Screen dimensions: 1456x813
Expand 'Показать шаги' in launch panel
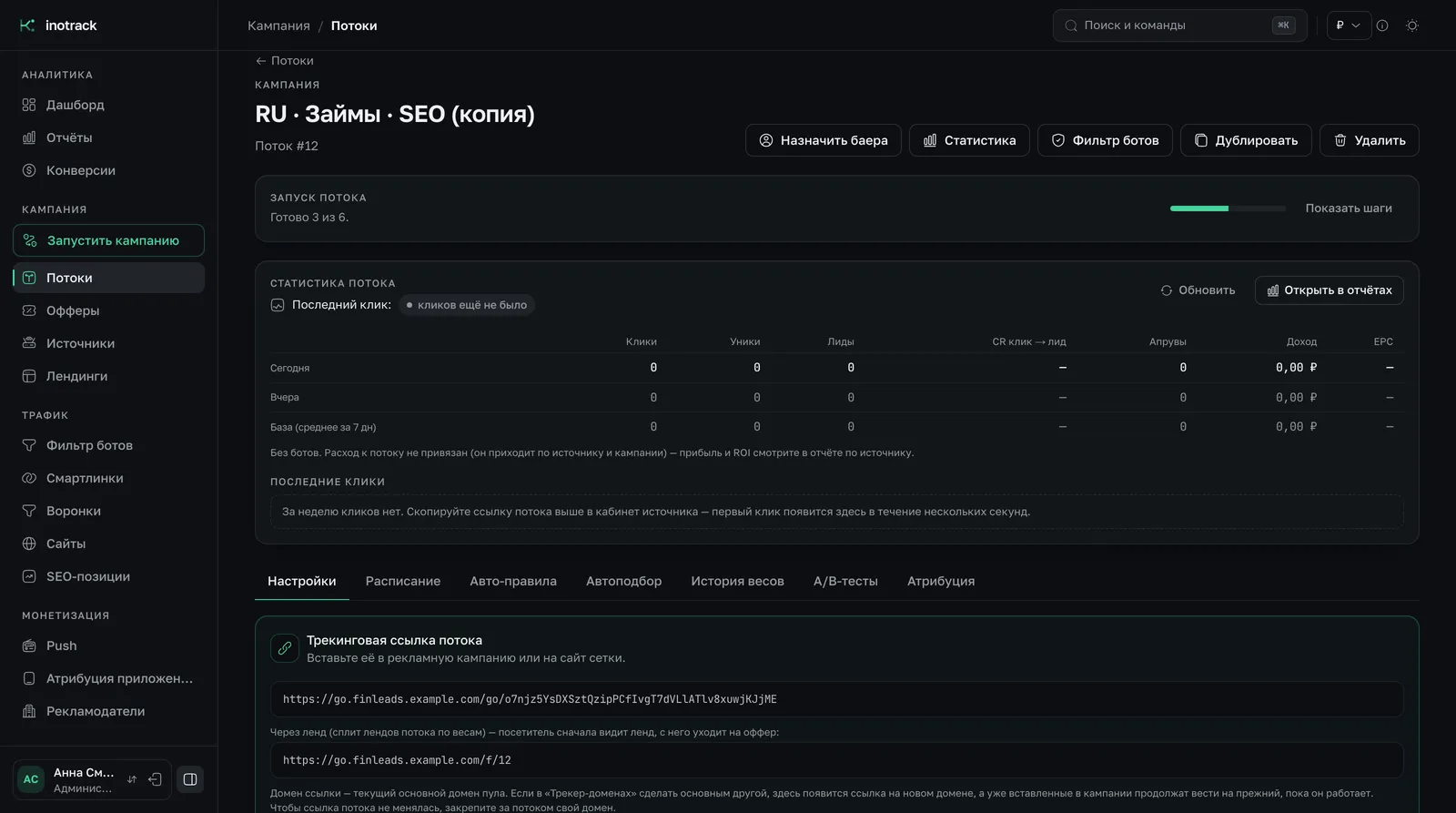[x=1349, y=208]
